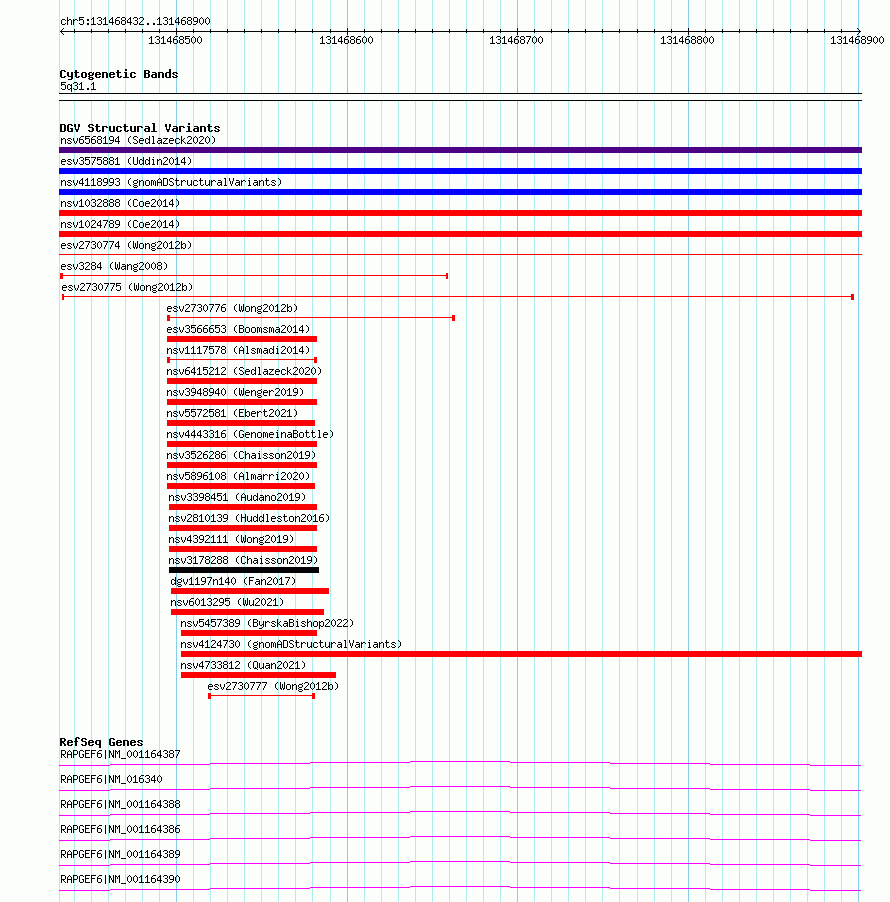Open the nsv3398451 (Audano2019) label
Viewport: 890px width, 902px height.
237,497
